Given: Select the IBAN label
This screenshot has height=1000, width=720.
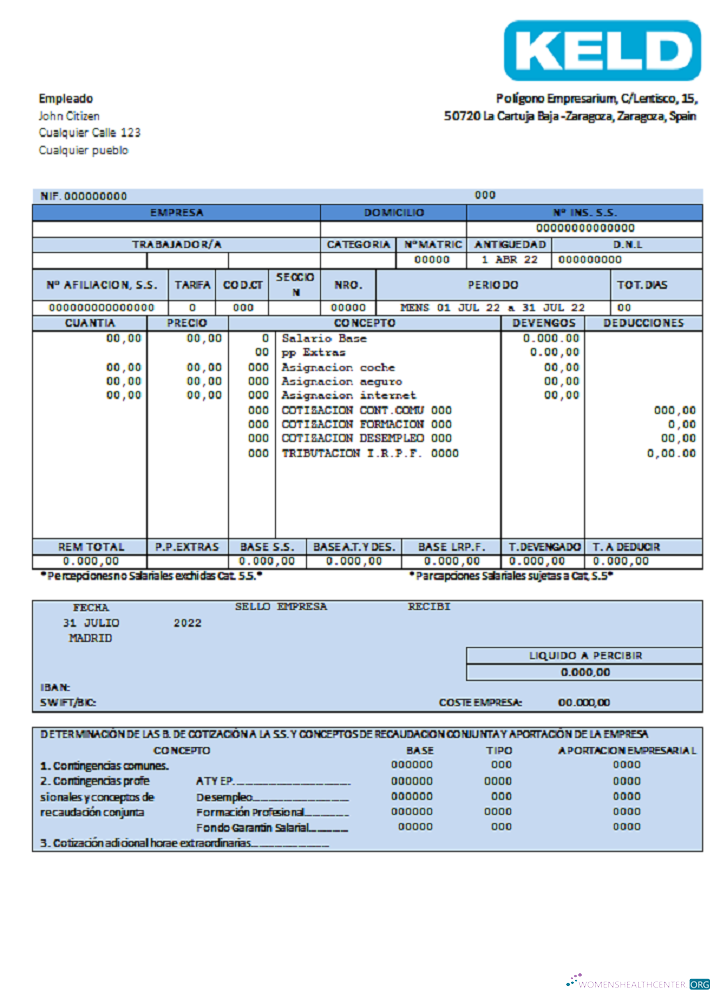Looking at the screenshot, I should pyautogui.click(x=54, y=687).
